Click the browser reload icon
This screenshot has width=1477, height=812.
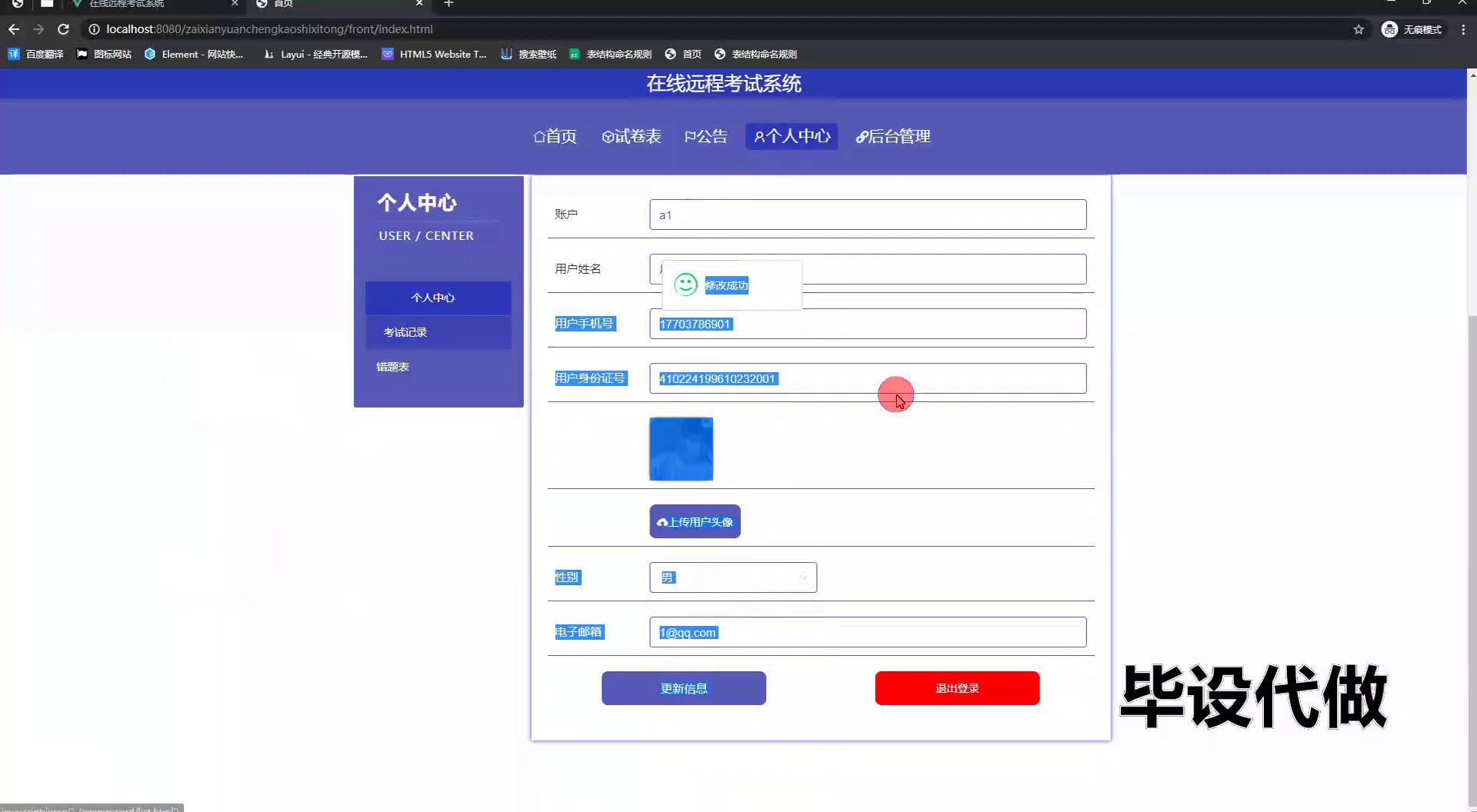(x=64, y=29)
